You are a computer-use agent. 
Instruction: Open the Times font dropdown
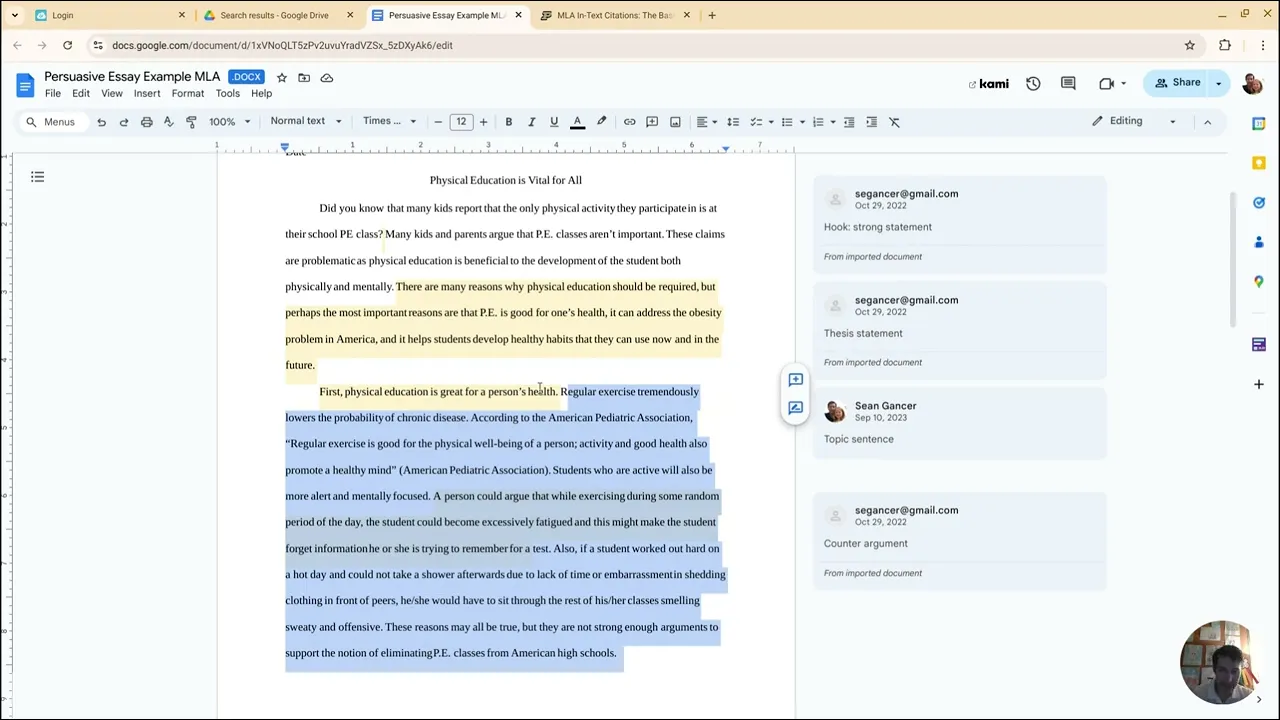[x=389, y=121]
